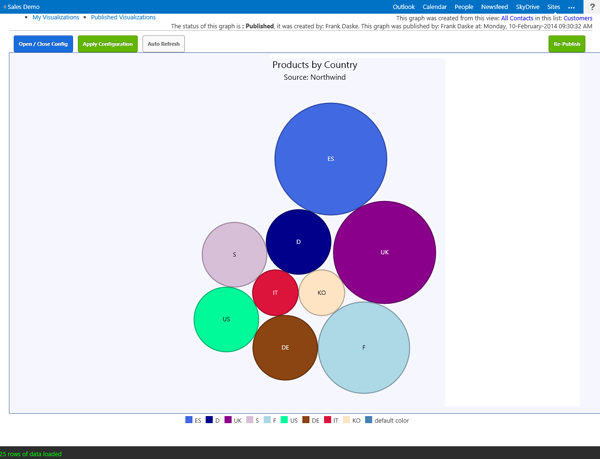Image resolution: width=600 pixels, height=459 pixels.
Task: Click the green Re-Publish button
Action: click(x=567, y=44)
